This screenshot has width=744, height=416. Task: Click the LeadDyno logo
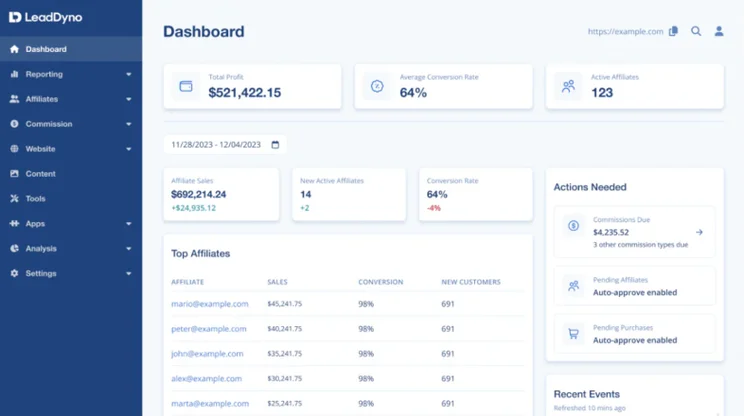click(46, 18)
